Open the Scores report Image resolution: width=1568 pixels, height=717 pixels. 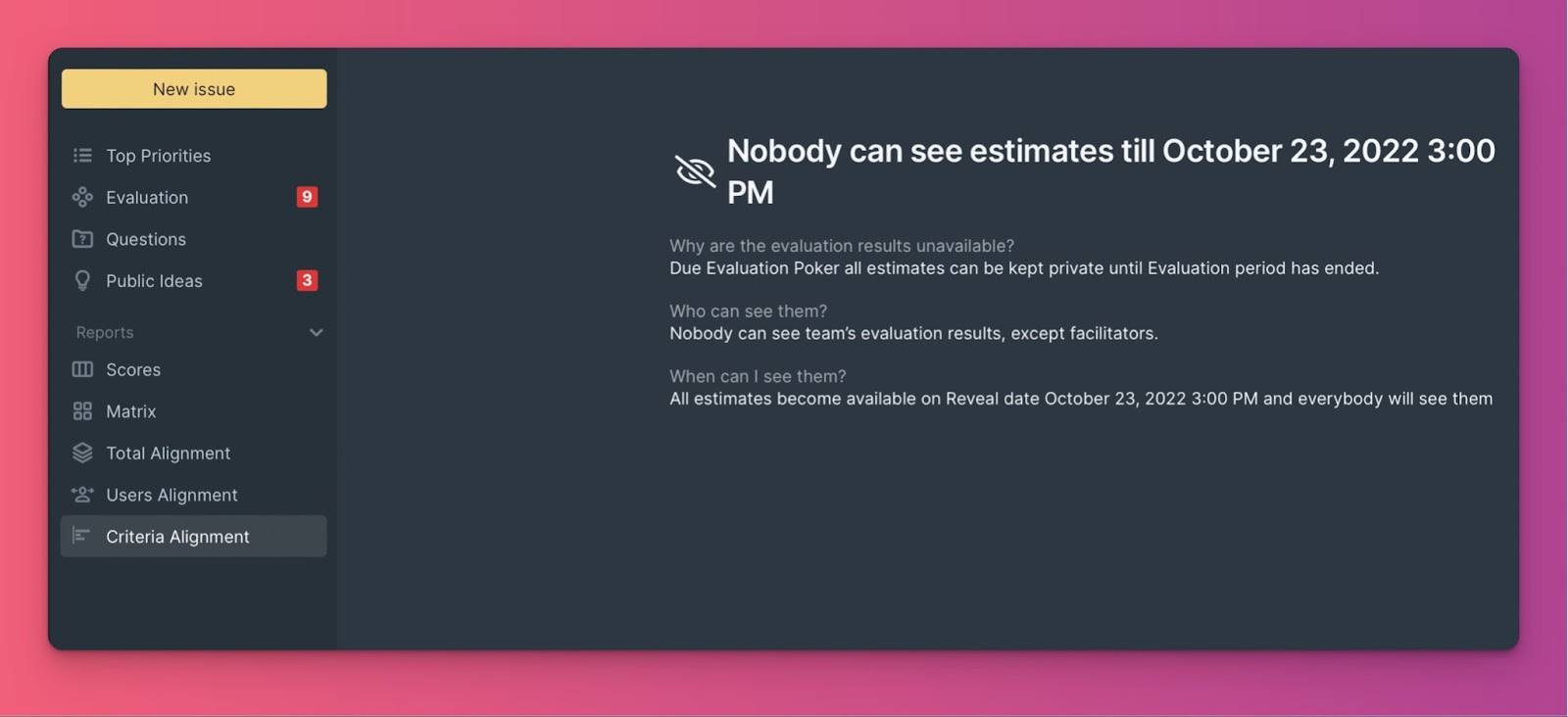coord(133,370)
